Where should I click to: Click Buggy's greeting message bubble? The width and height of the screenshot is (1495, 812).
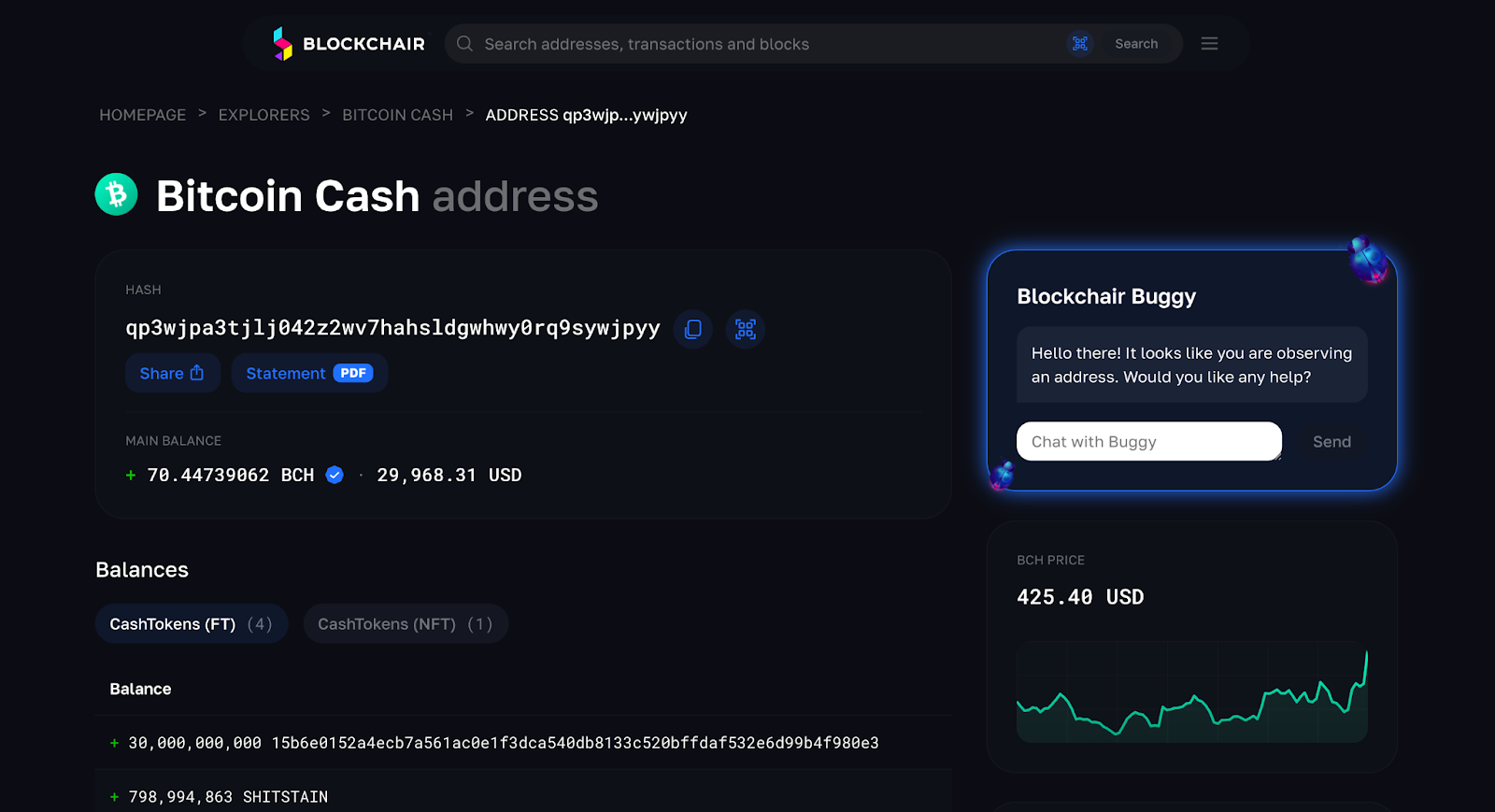click(x=1192, y=364)
